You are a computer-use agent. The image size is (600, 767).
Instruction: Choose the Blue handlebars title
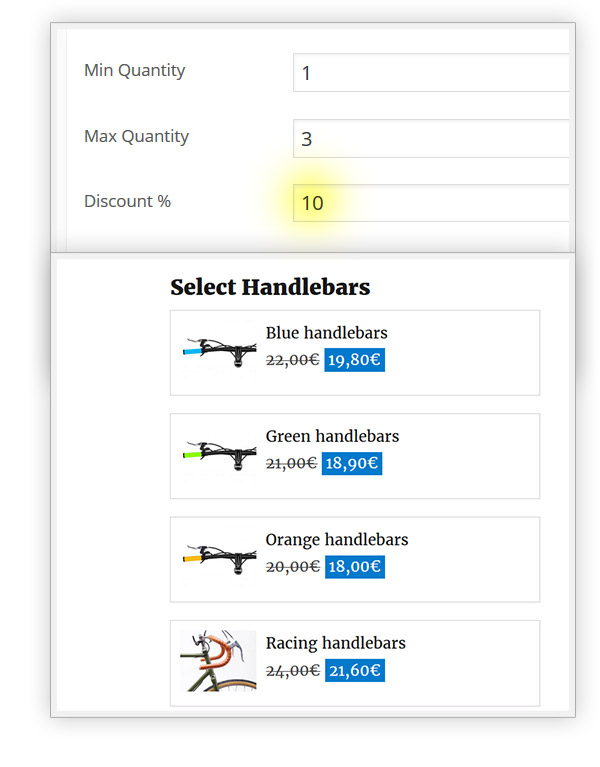(x=326, y=333)
